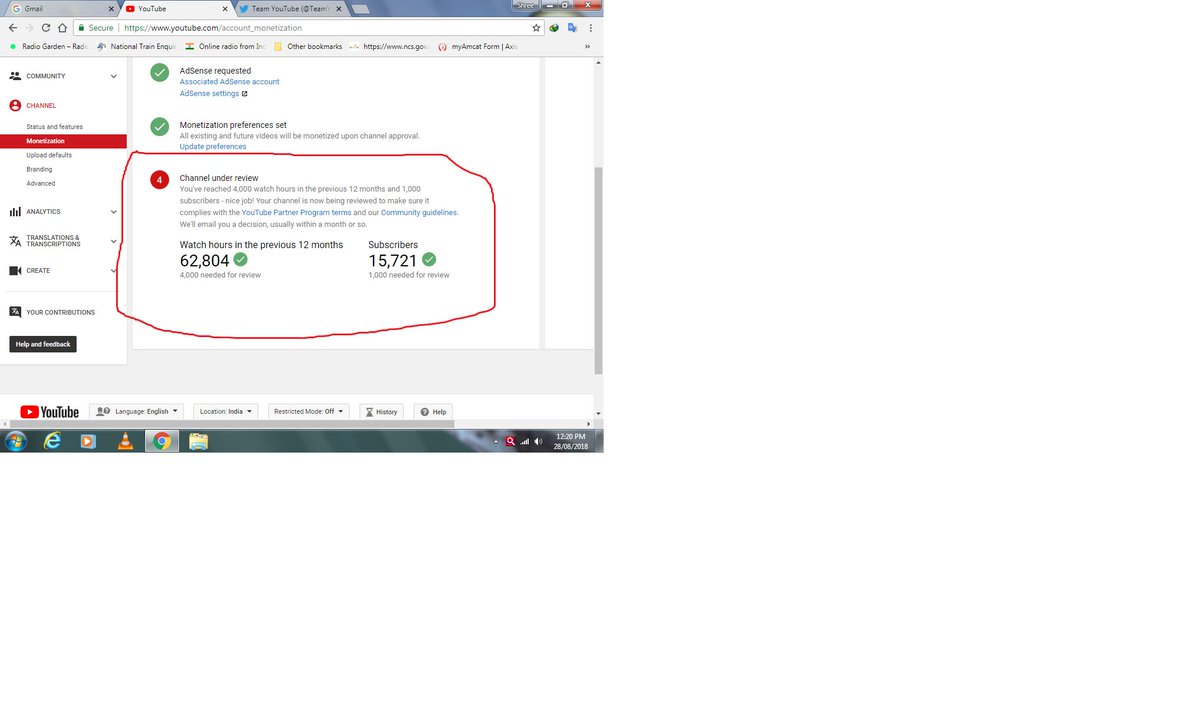
Task: Click the horizontal scrollbar at page bottom
Action: (232, 424)
